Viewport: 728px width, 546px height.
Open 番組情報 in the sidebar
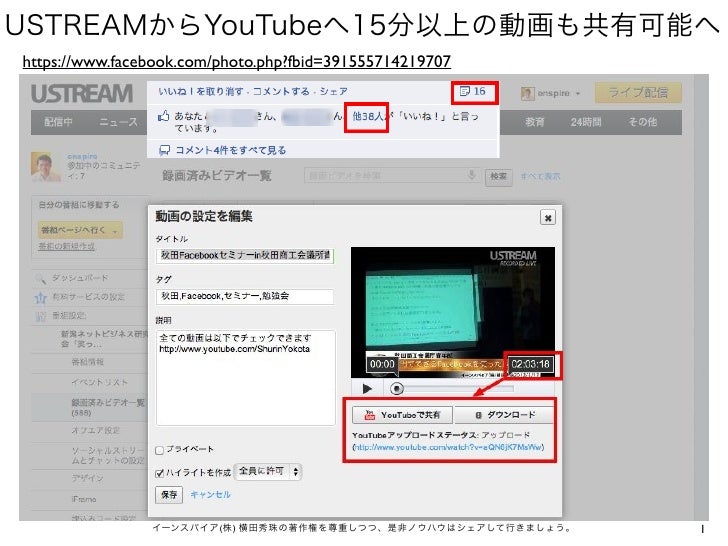tap(88, 362)
